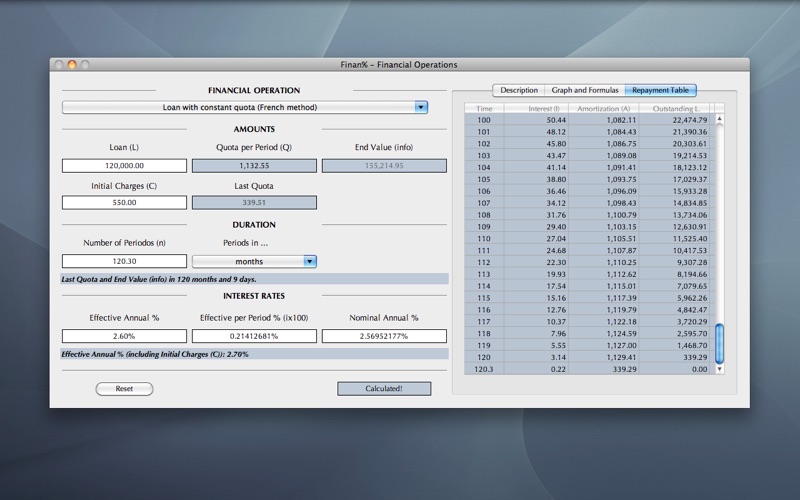Select table row with time 101

click(x=589, y=132)
